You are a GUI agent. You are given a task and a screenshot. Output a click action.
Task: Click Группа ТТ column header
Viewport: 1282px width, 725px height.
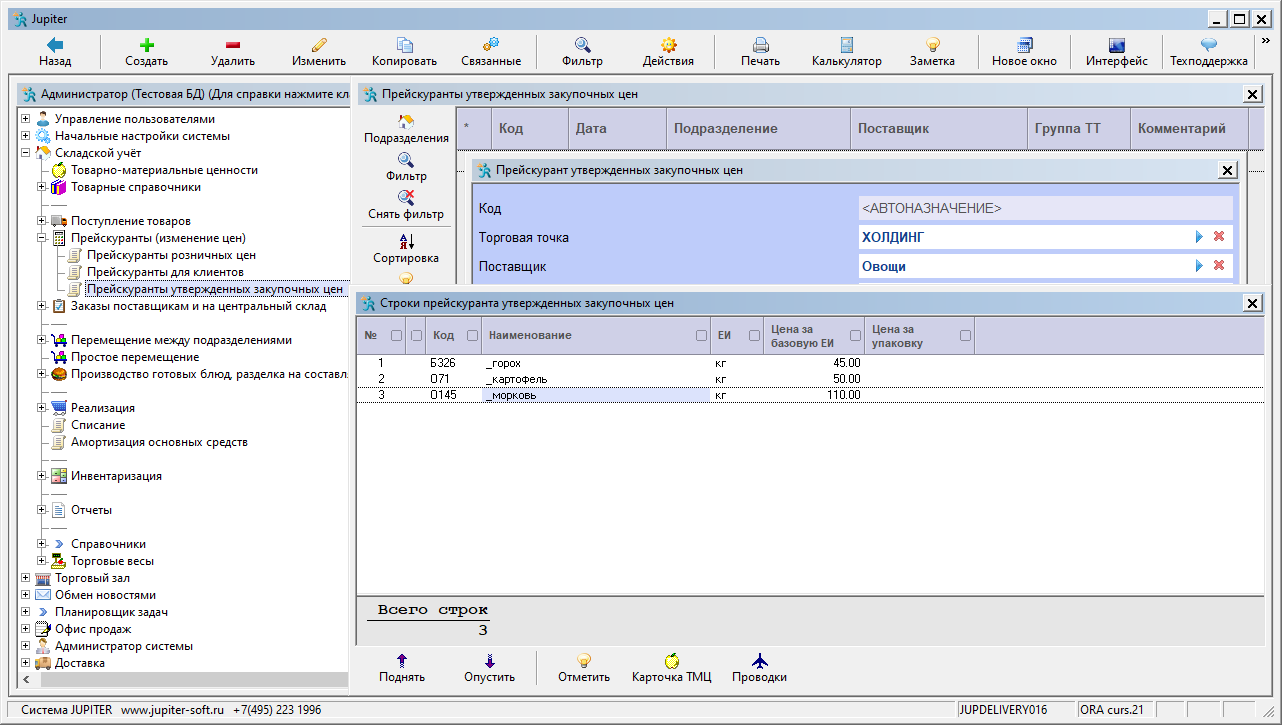pyautogui.click(x=1078, y=129)
